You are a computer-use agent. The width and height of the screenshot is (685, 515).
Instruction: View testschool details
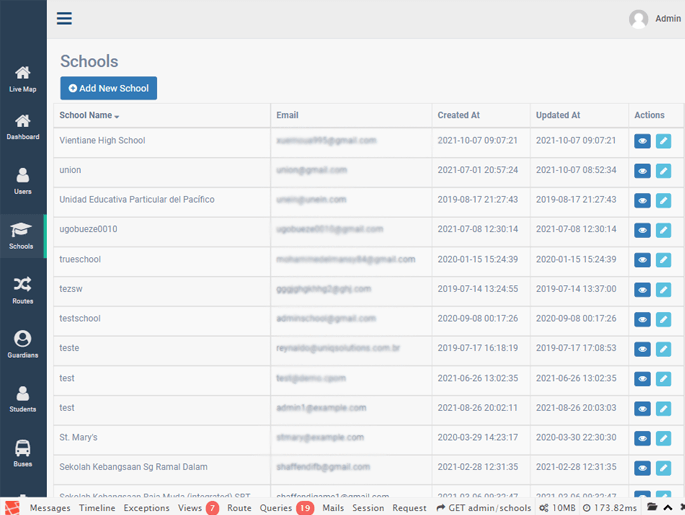[x=642, y=319]
